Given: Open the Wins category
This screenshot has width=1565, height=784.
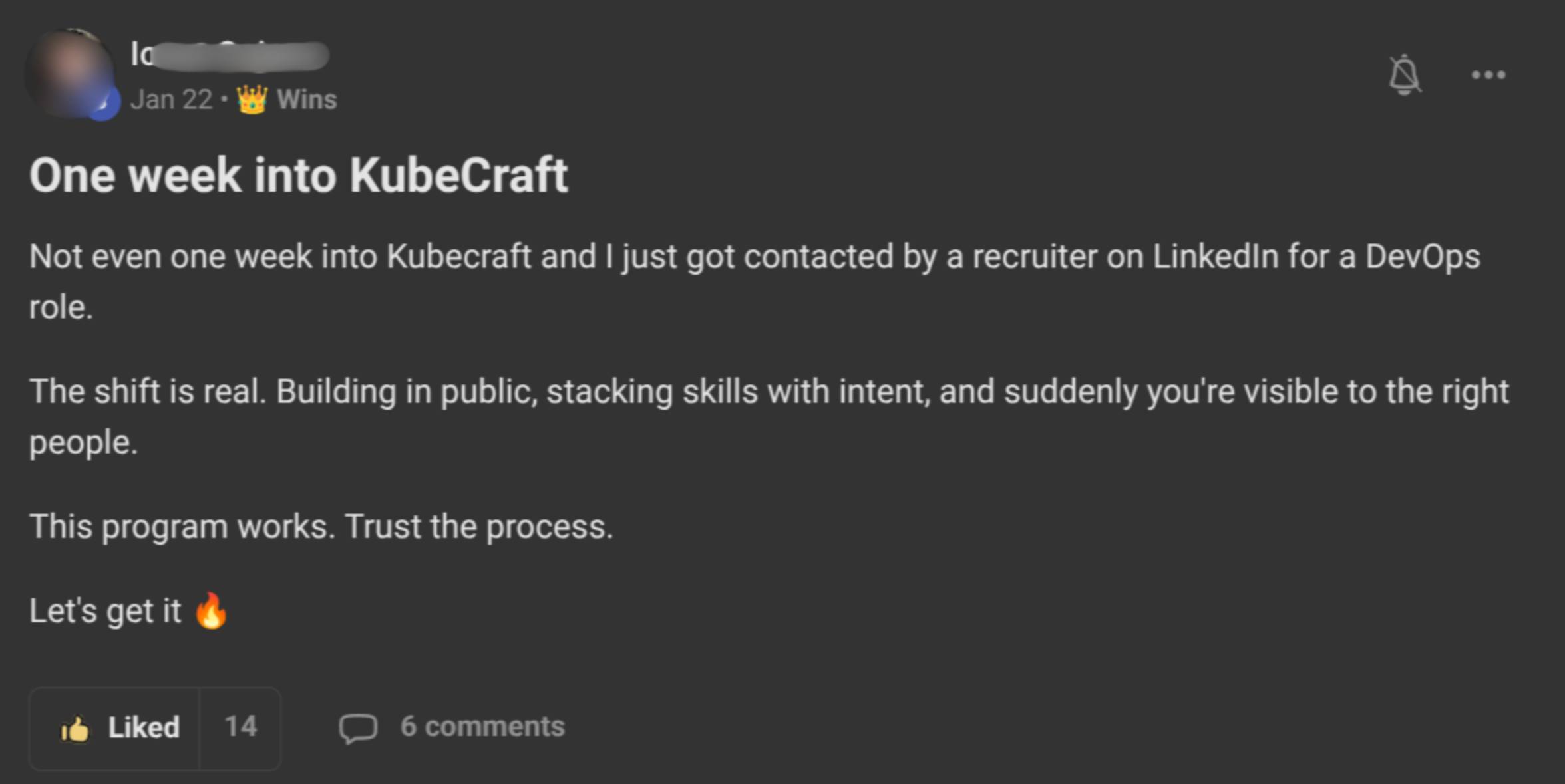Looking at the screenshot, I should point(307,100).
